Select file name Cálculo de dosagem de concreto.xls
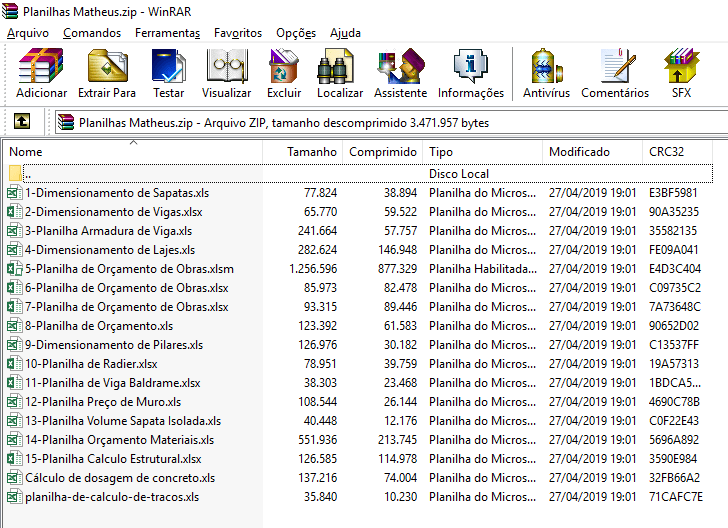This screenshot has height=528, width=728. (x=120, y=478)
